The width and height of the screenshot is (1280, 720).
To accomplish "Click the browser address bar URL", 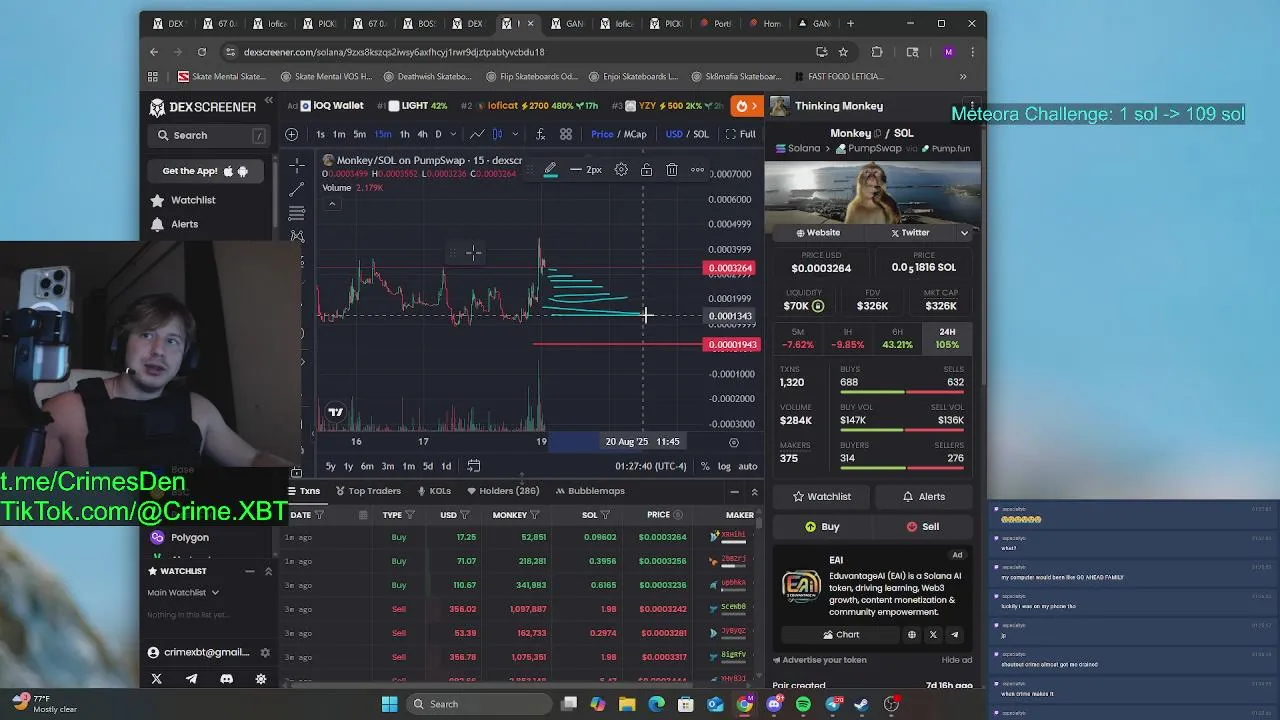I will tap(394, 52).
